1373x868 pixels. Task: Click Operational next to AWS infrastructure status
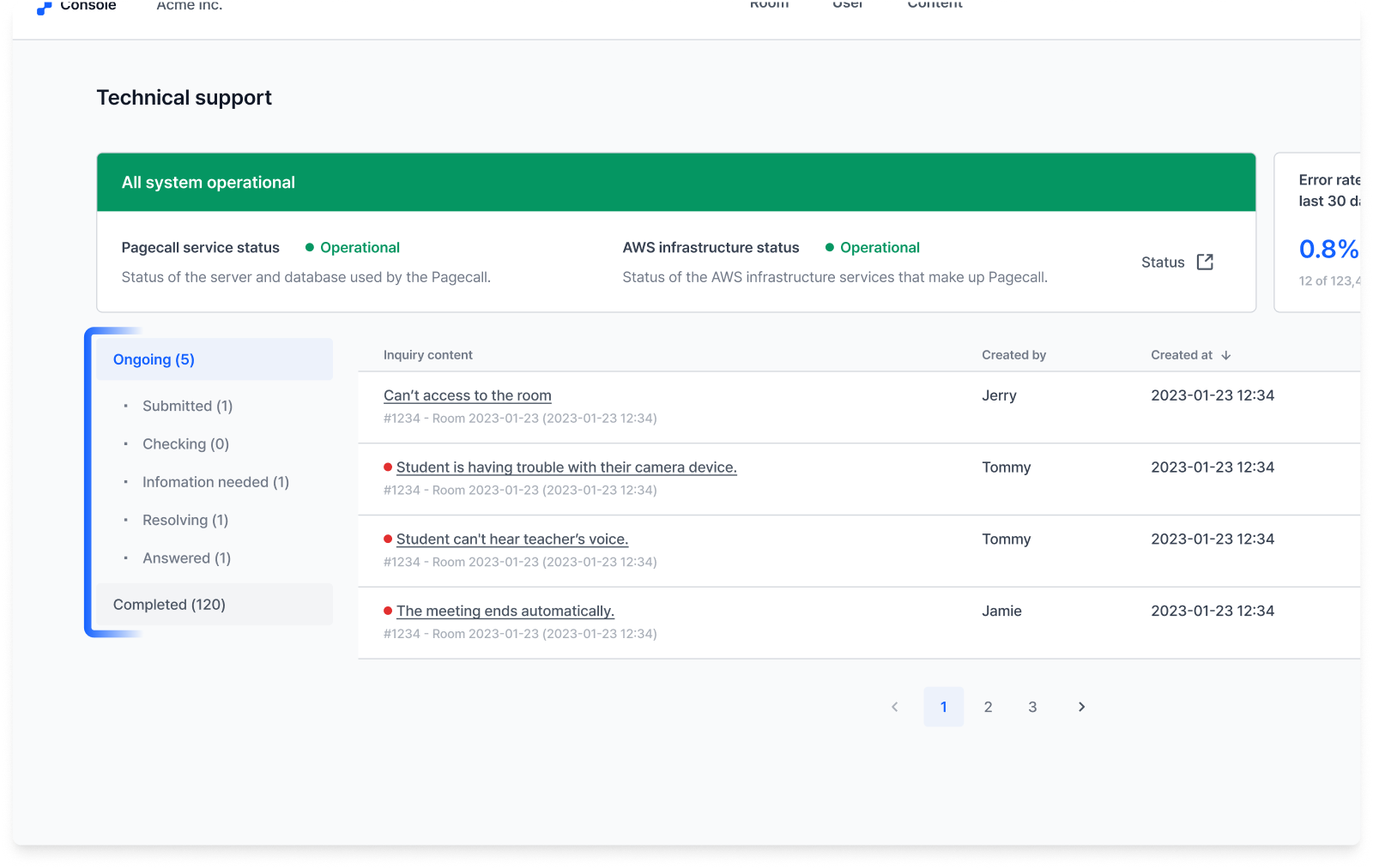pos(880,248)
